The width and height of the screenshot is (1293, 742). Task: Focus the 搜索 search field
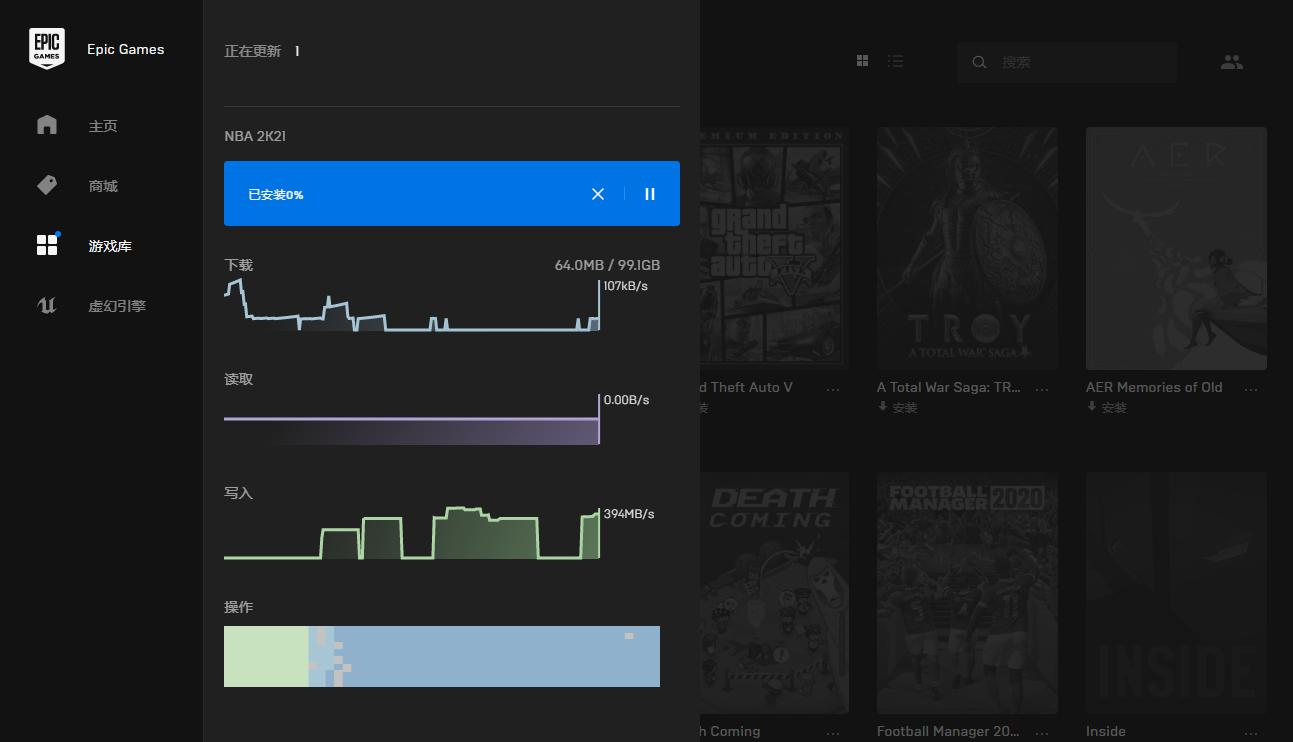tap(1067, 62)
